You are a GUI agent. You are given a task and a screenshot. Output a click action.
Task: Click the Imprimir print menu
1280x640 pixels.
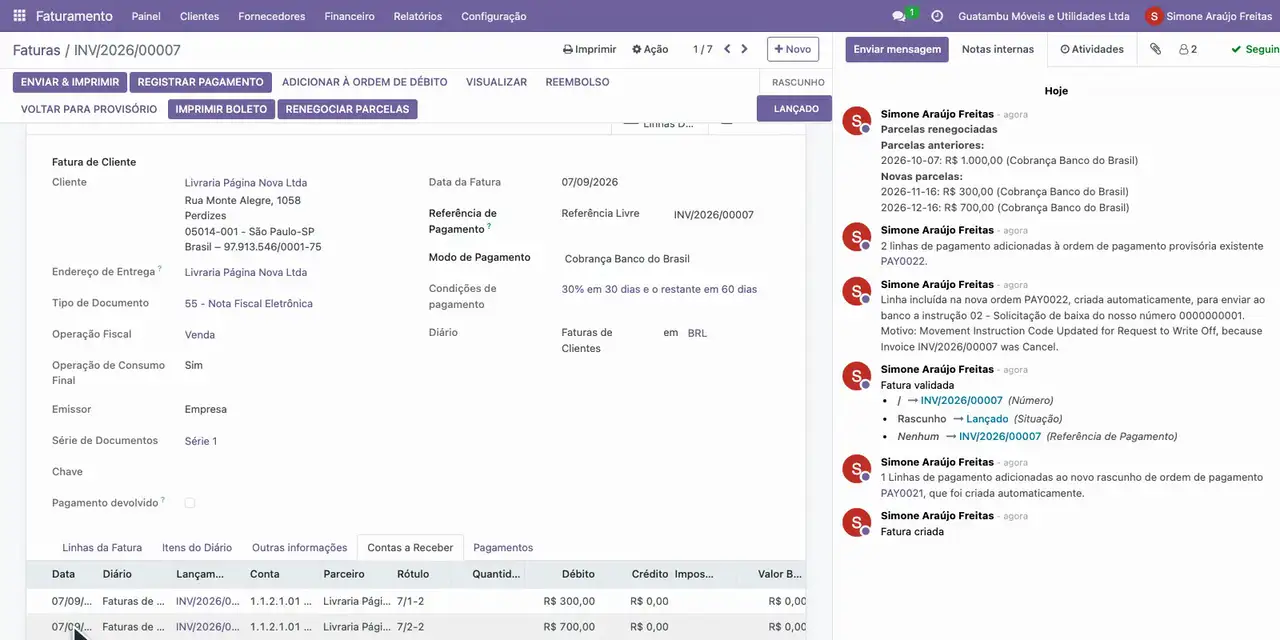point(590,49)
